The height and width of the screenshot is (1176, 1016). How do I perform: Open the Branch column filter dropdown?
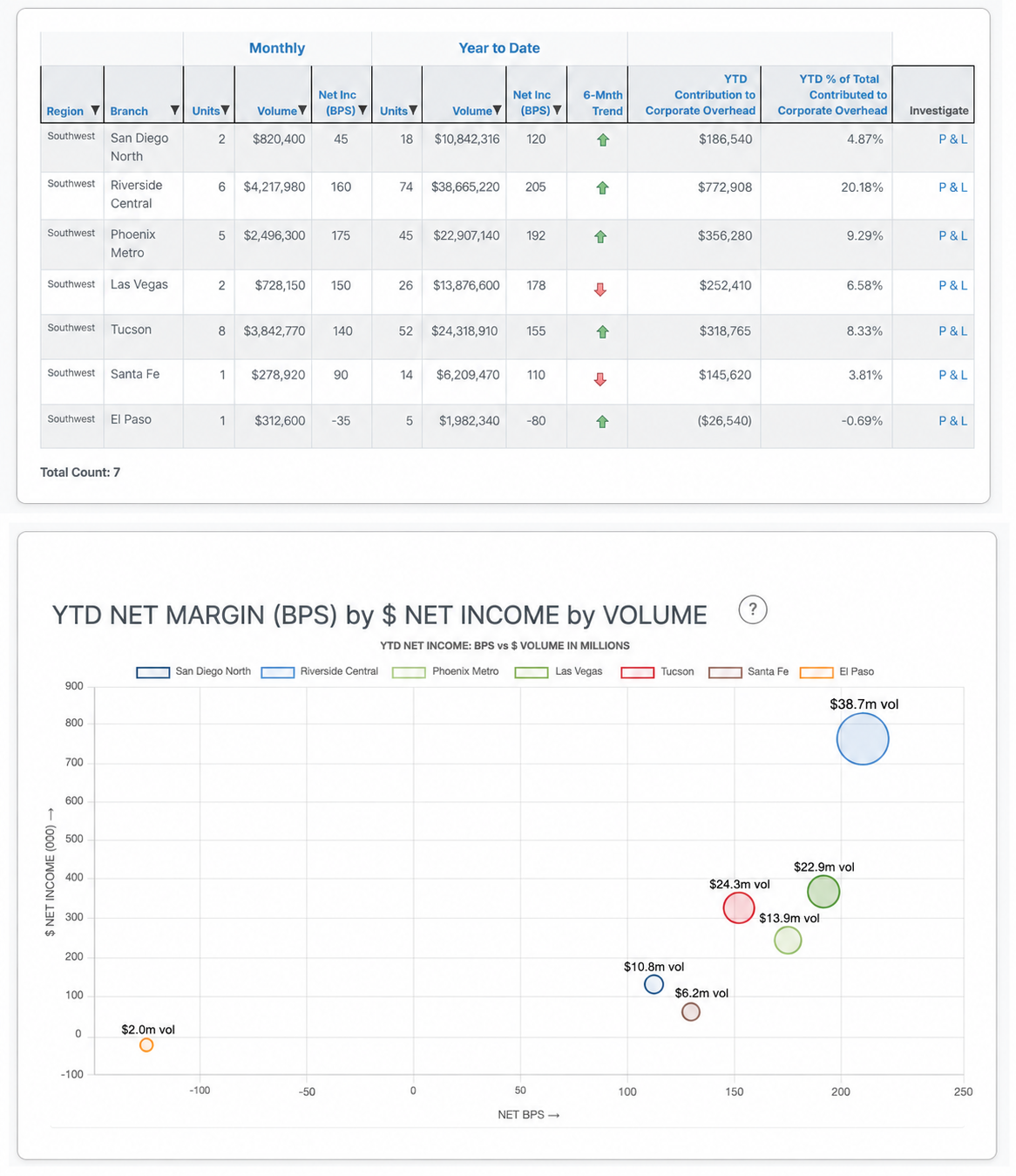174,111
